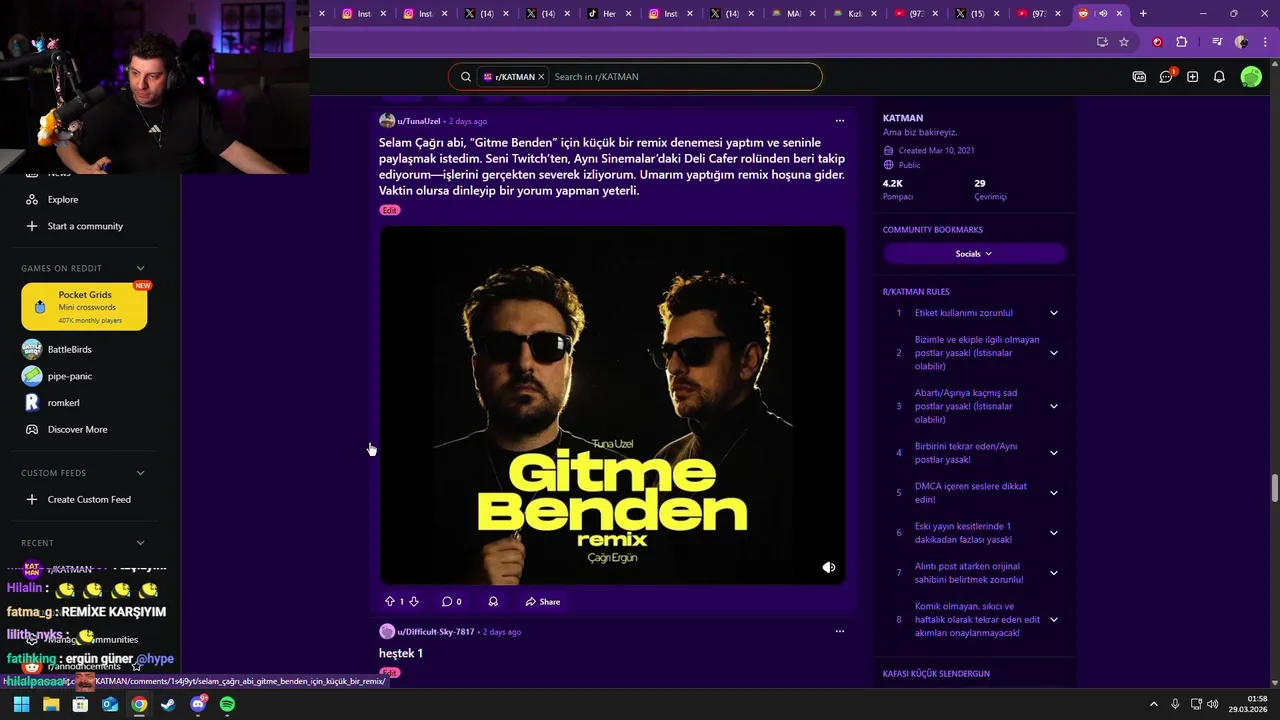Expand rule 5 DMCA içeren seslere dikkat
Screen dimensions: 1280x720
[x=1053, y=493]
